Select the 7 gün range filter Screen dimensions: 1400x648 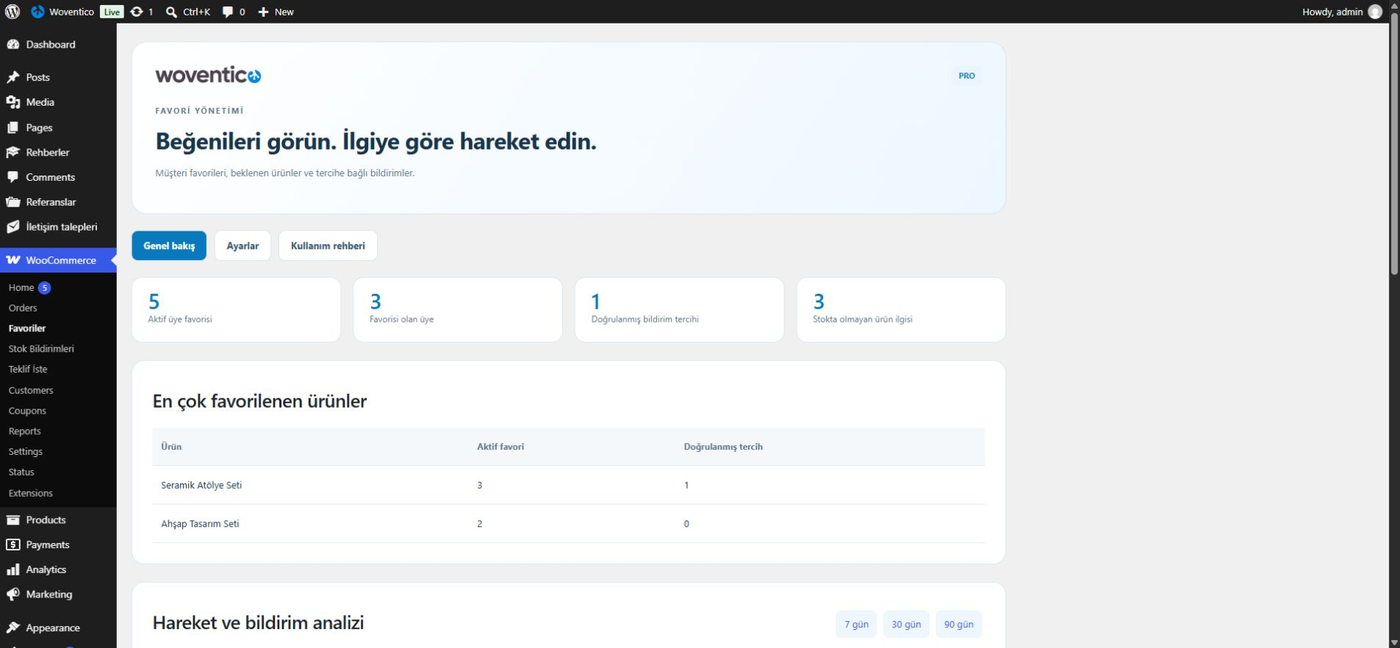coord(856,624)
